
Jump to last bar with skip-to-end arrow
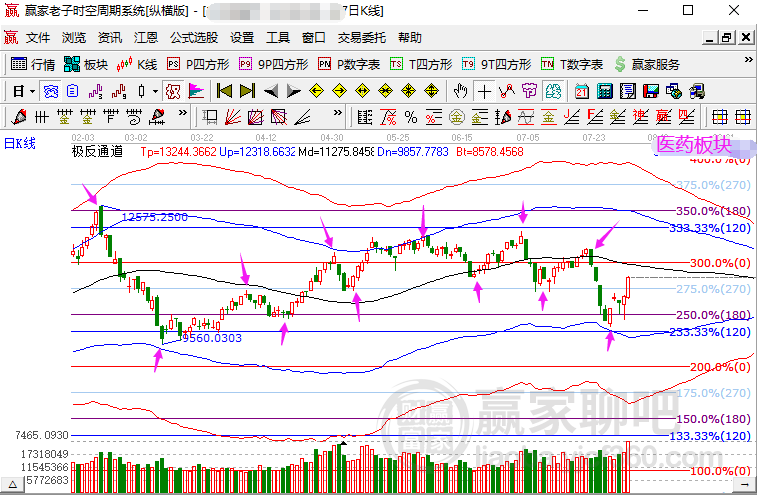tap(246, 90)
